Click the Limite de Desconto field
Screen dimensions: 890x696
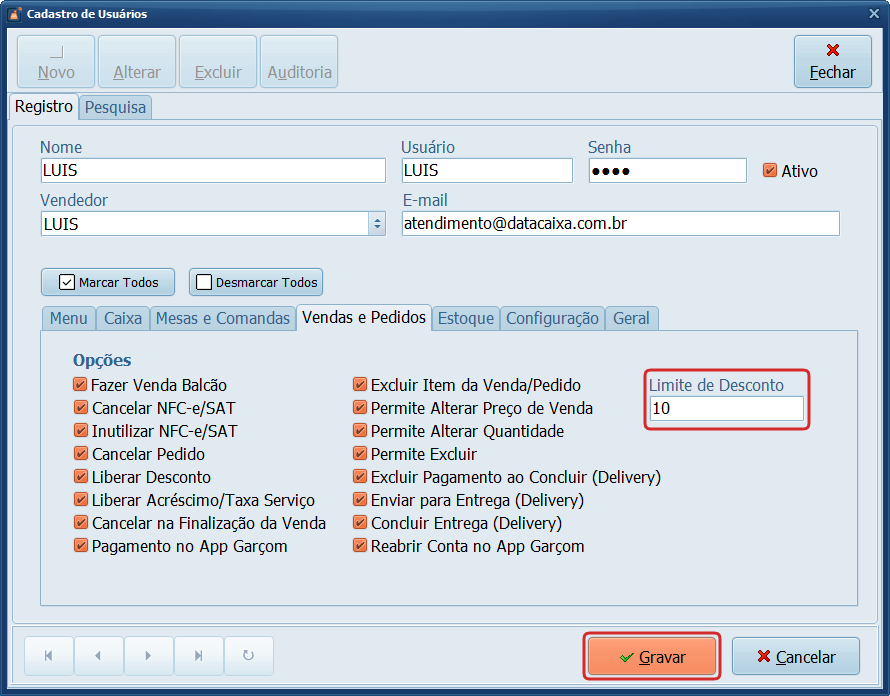[x=726, y=408]
